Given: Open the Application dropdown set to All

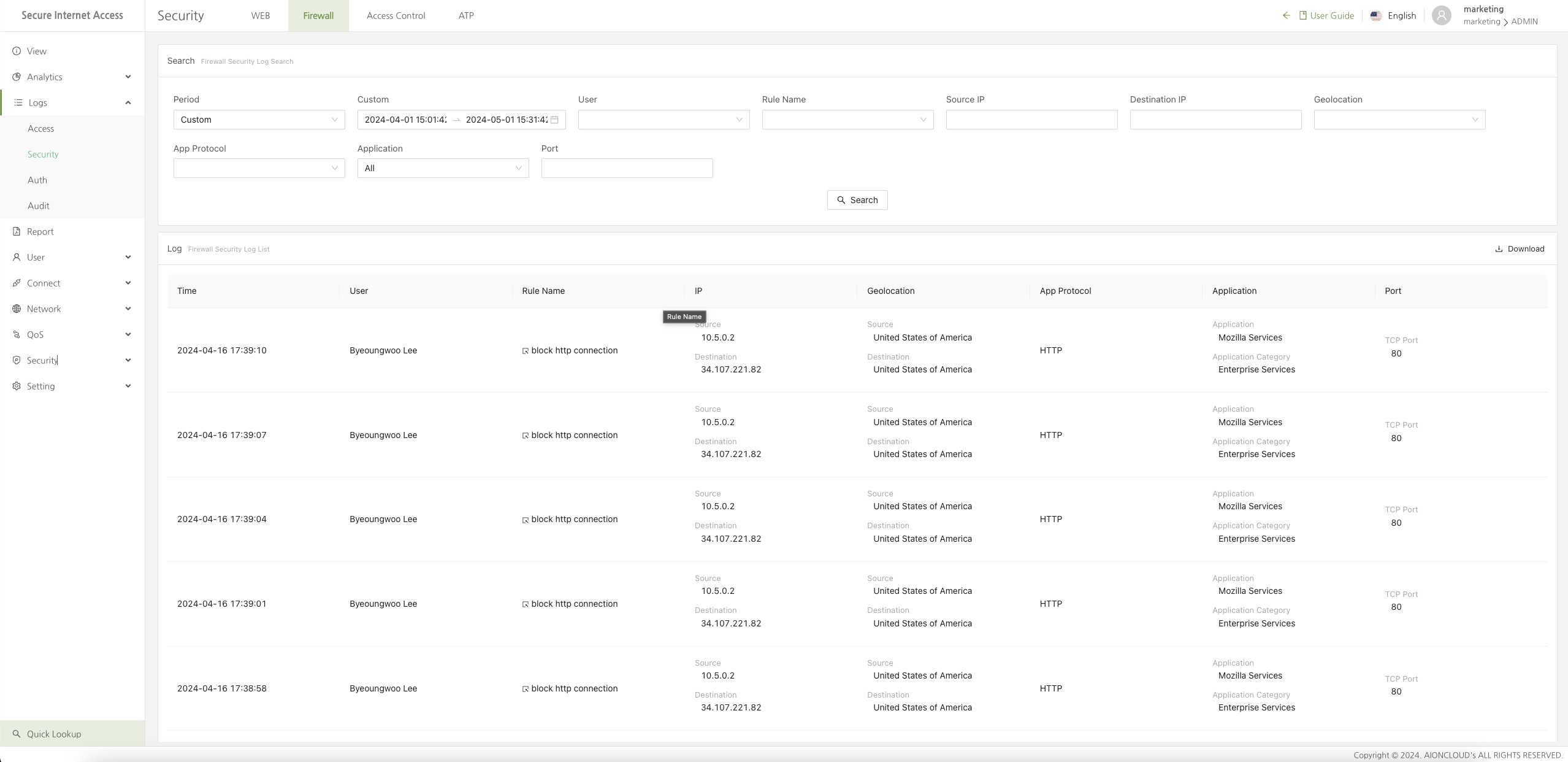Looking at the screenshot, I should (x=443, y=168).
